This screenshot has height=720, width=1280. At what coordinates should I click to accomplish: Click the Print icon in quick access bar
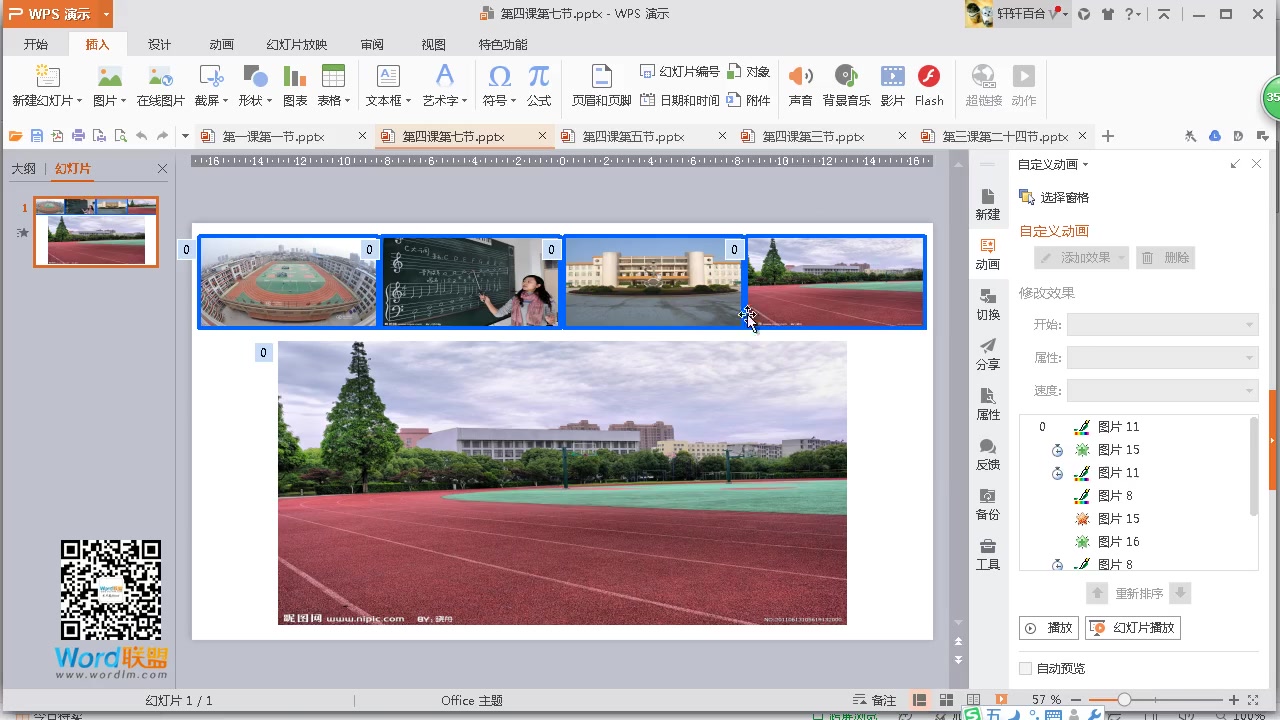tap(79, 136)
